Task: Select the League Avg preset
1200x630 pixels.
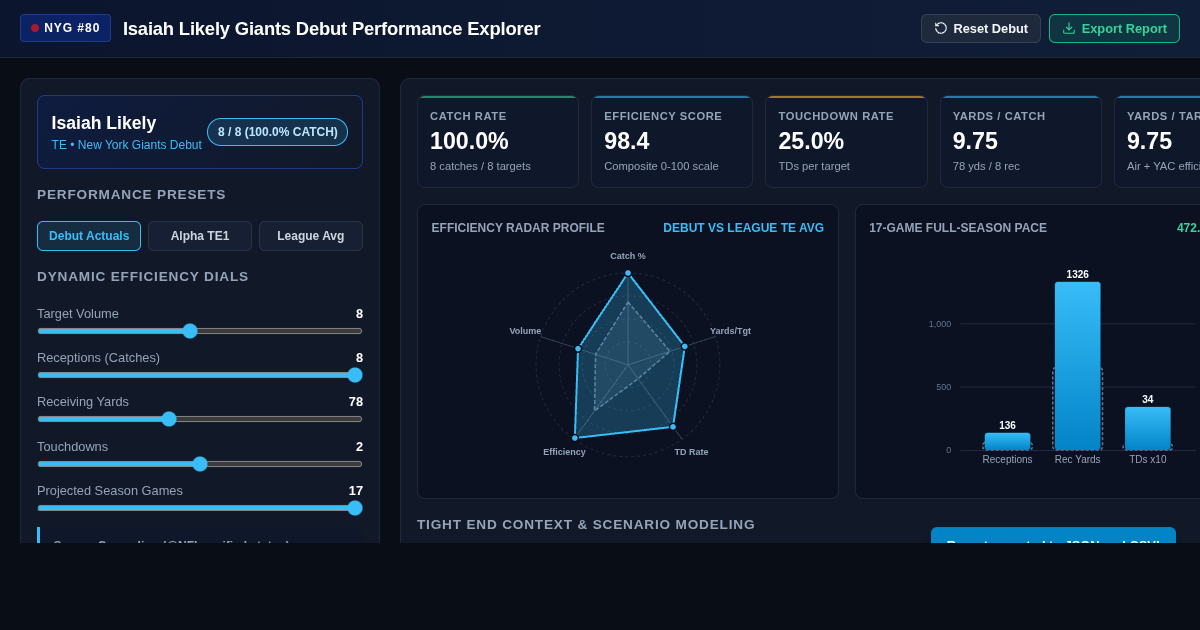Action: click(311, 236)
